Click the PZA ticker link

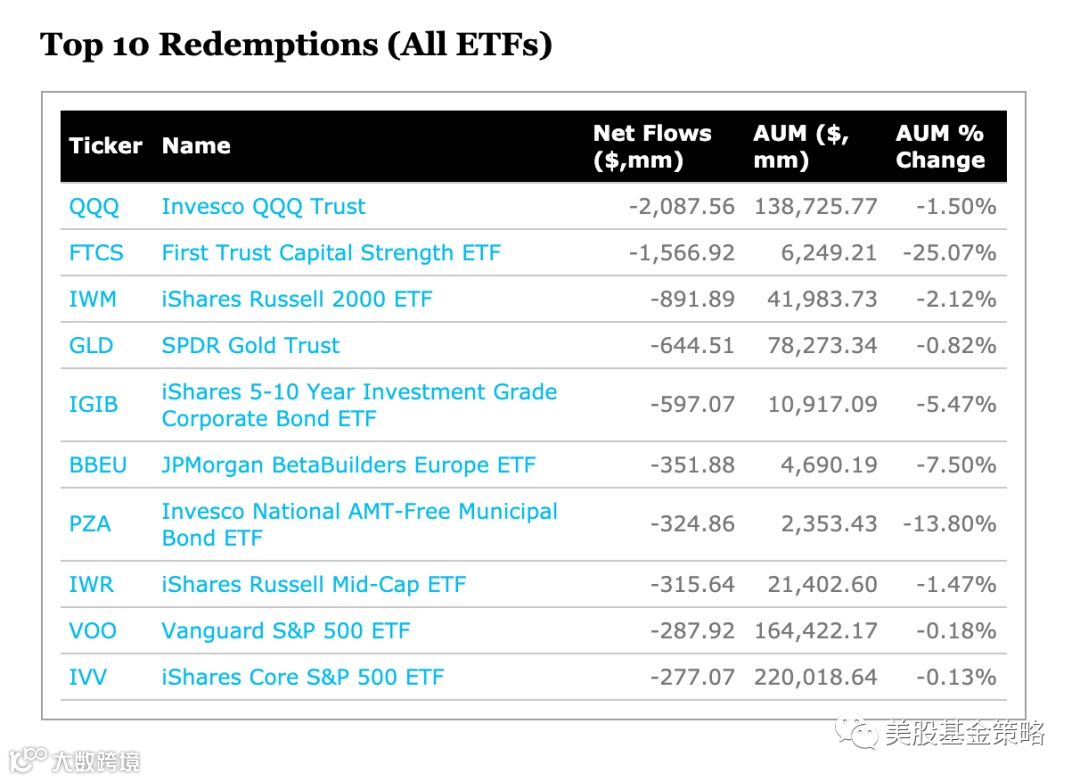pos(90,524)
